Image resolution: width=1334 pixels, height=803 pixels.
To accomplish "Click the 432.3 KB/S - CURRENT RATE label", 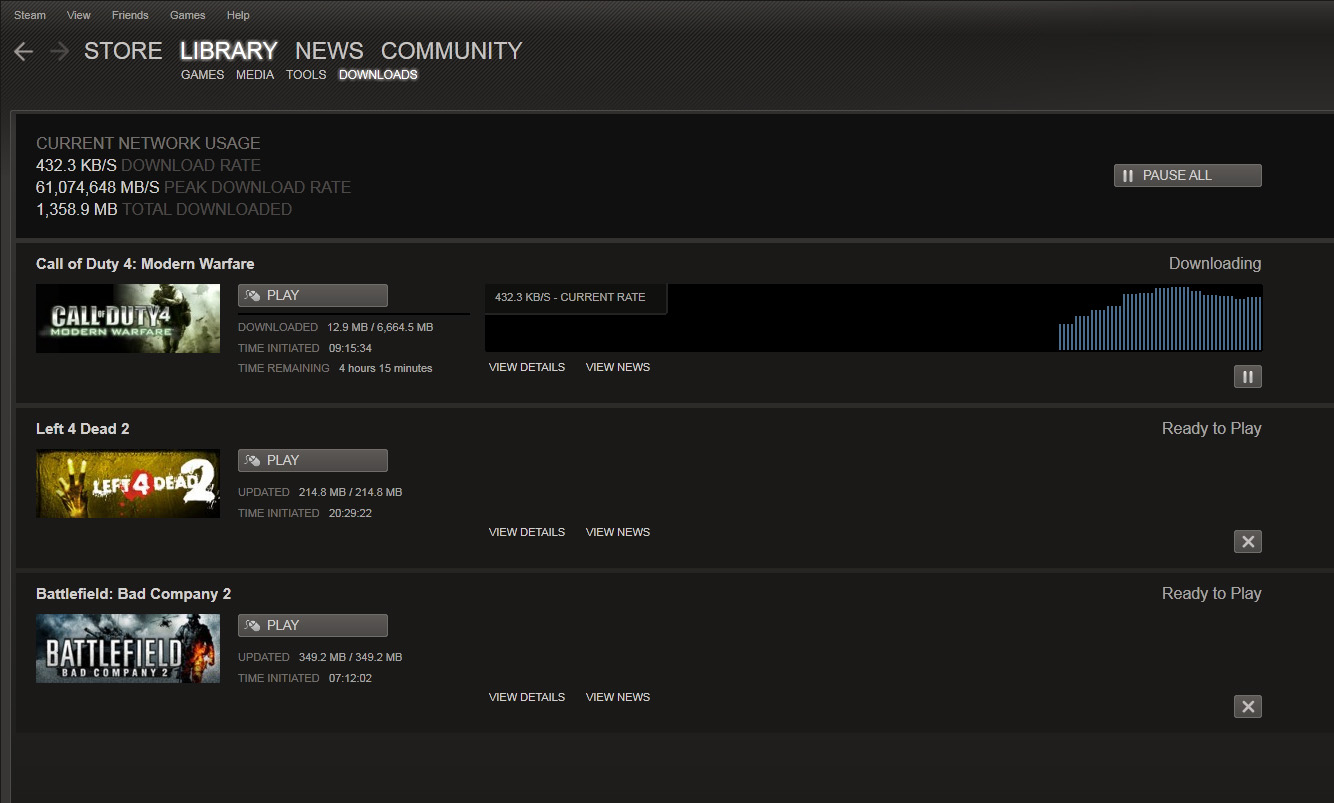I will click(570, 297).
